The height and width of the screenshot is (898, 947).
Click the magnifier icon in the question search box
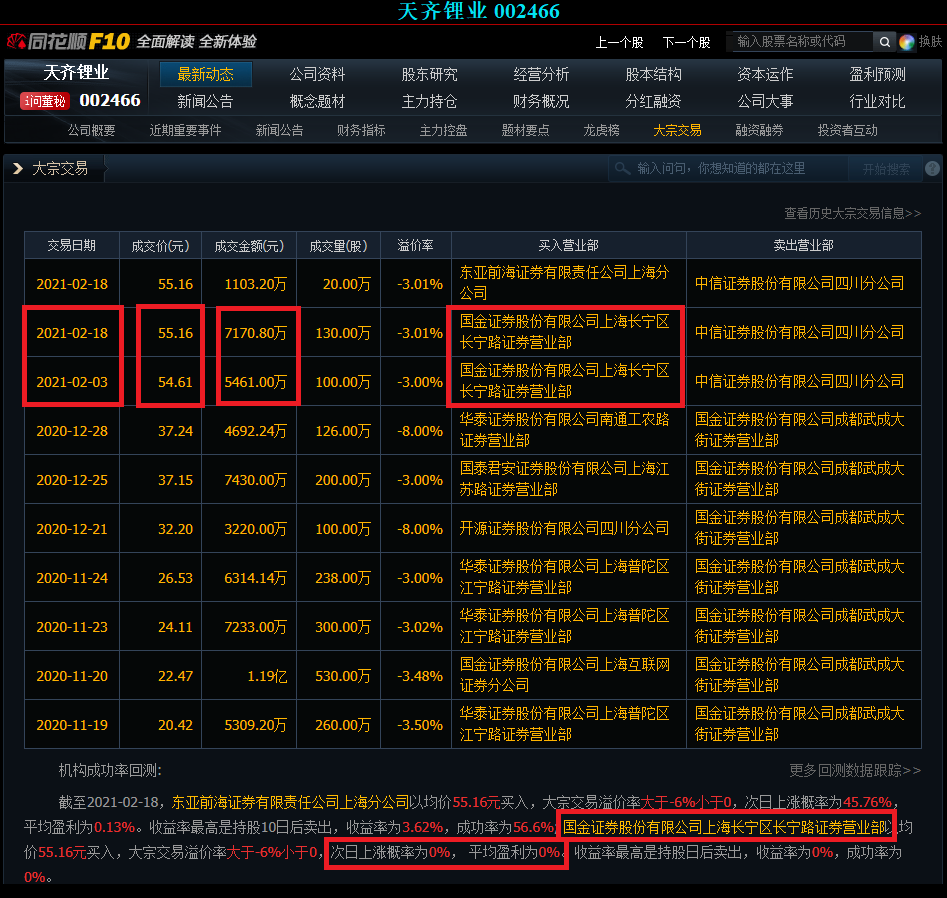click(x=622, y=168)
